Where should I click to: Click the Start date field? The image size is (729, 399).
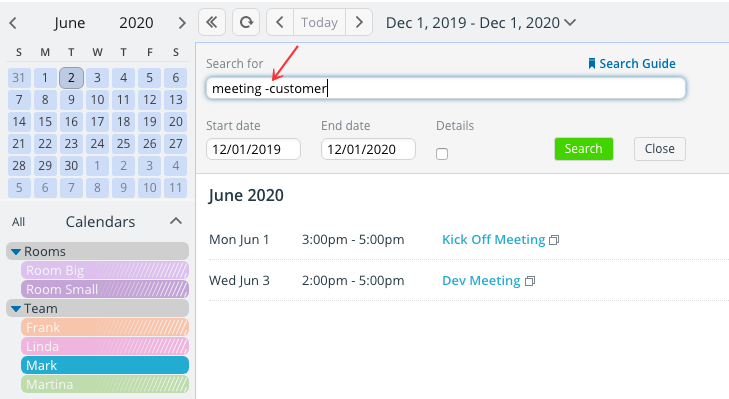click(x=253, y=149)
